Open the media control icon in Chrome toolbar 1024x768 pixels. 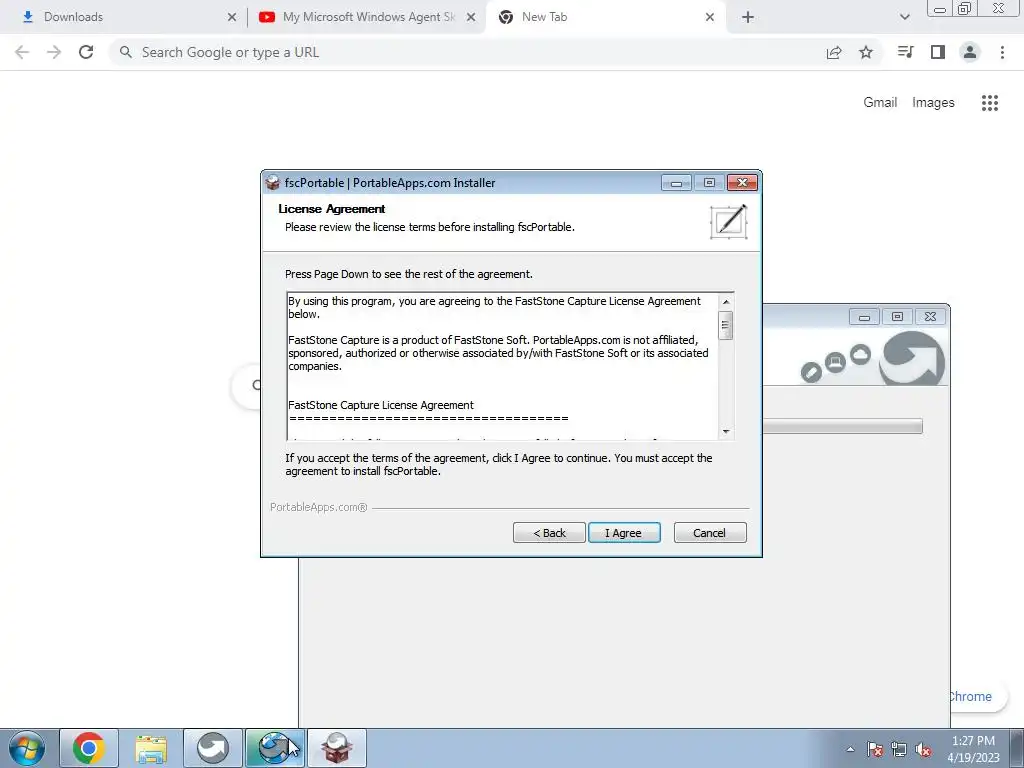pyautogui.click(x=905, y=52)
